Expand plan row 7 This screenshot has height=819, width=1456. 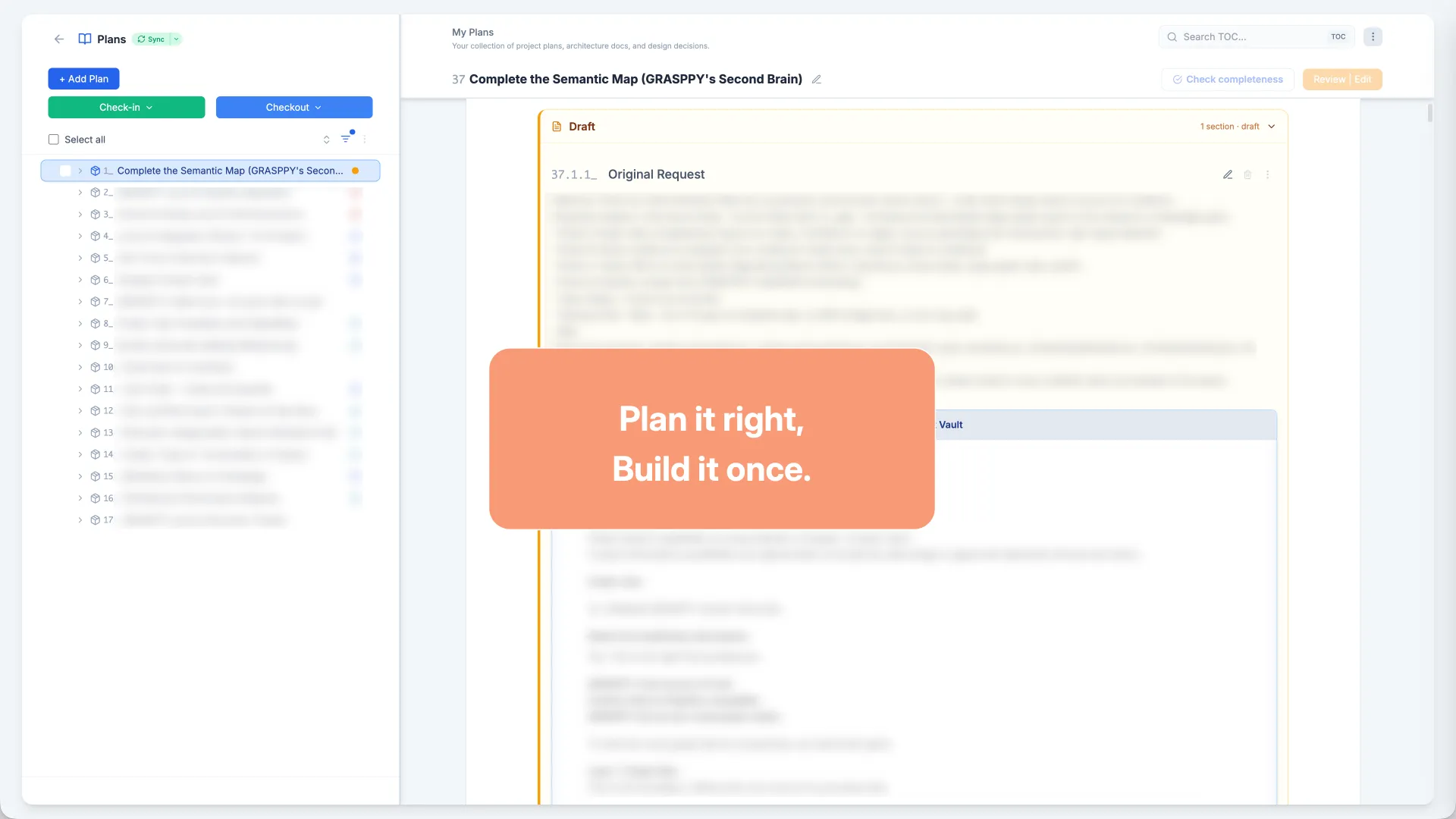(x=80, y=302)
